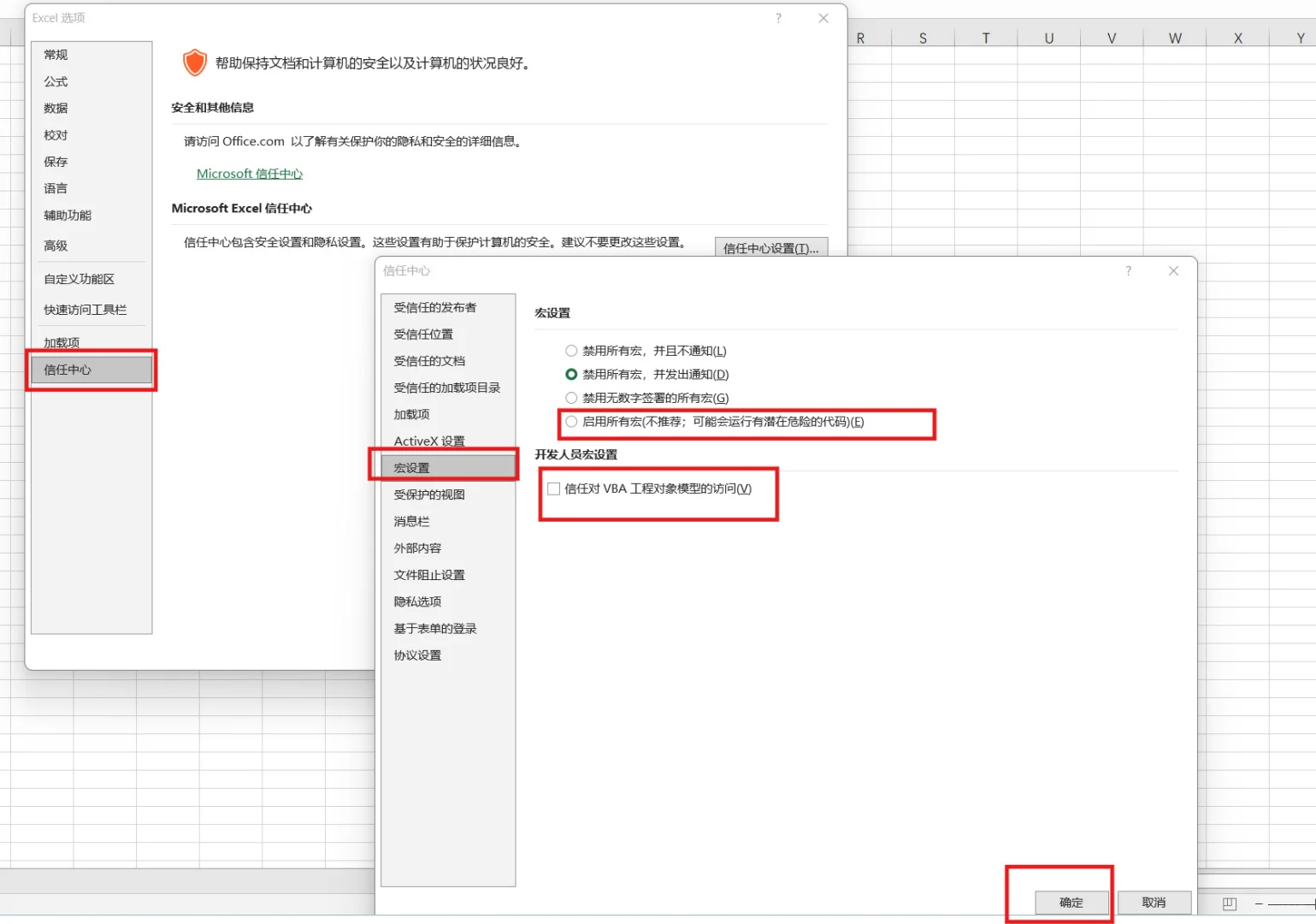The height and width of the screenshot is (924, 1316).
Task: Open 受信任的文档 section
Action: (448, 361)
